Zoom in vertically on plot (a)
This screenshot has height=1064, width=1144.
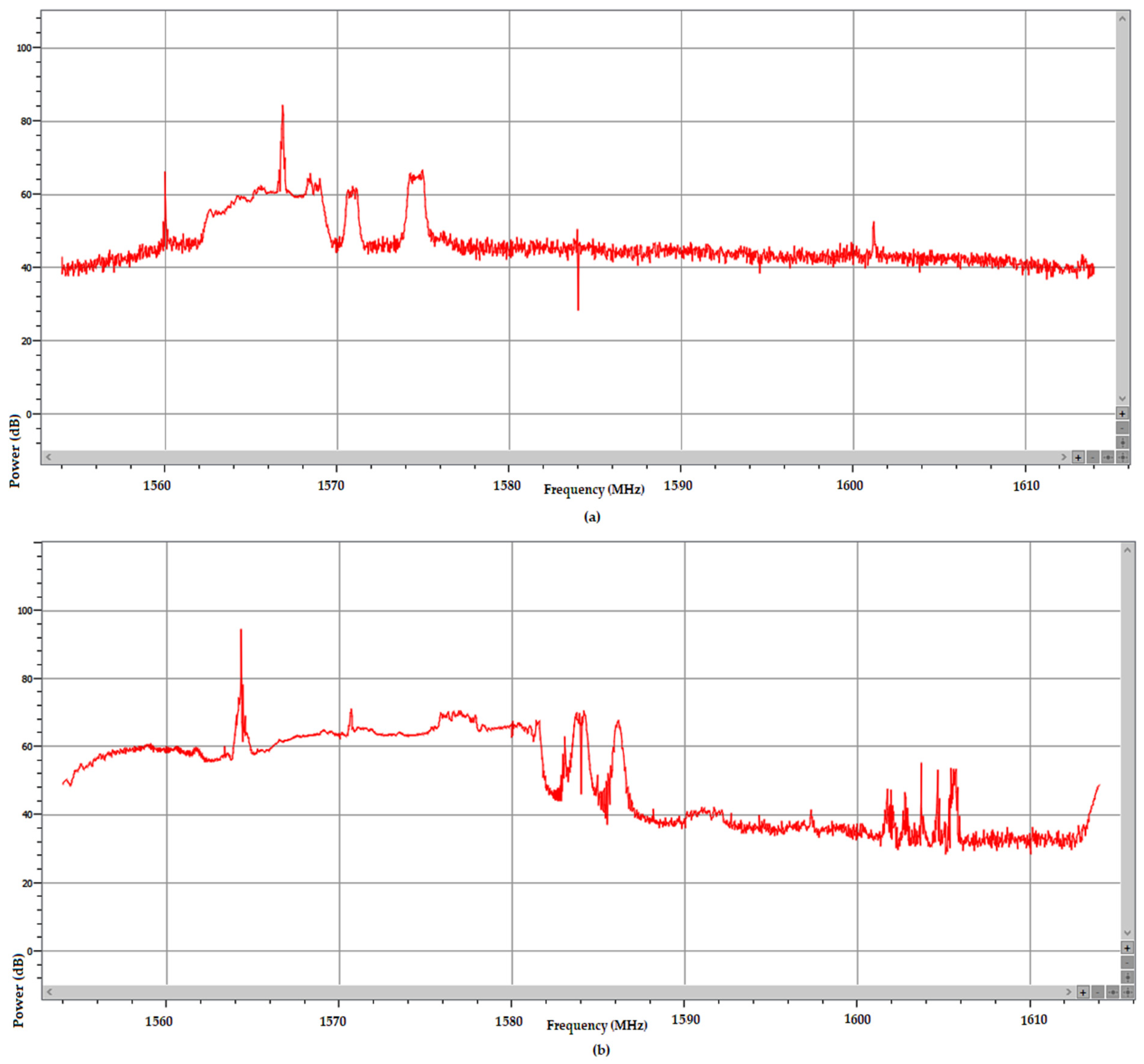click(x=1122, y=413)
